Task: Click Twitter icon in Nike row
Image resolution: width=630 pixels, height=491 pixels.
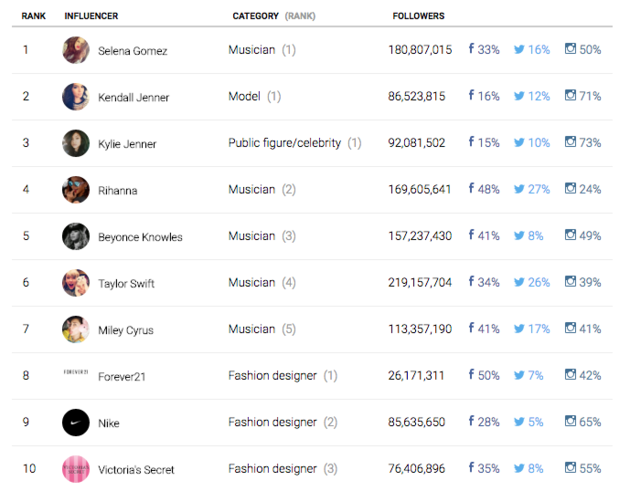Action: coord(519,422)
